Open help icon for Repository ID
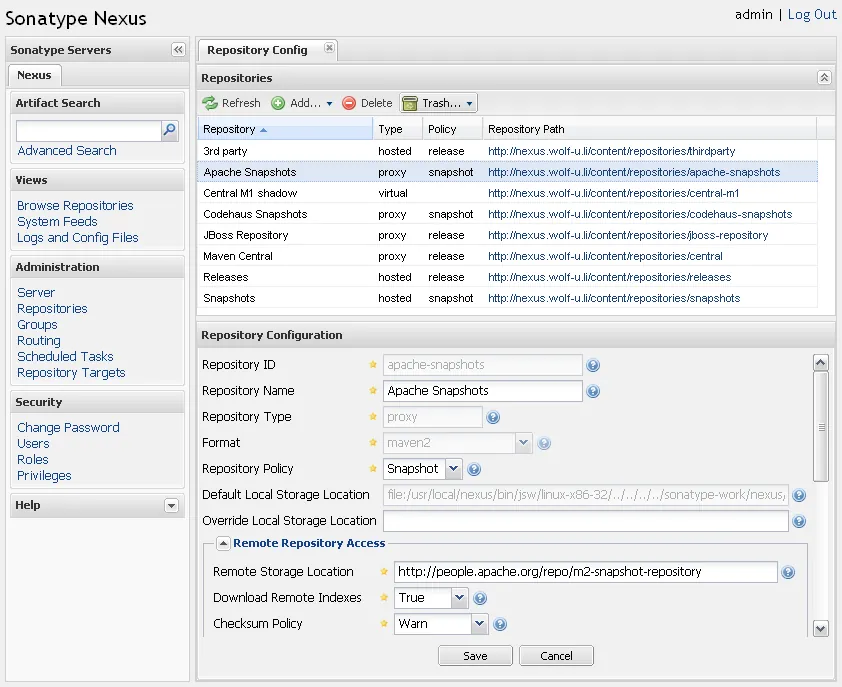 [593, 365]
